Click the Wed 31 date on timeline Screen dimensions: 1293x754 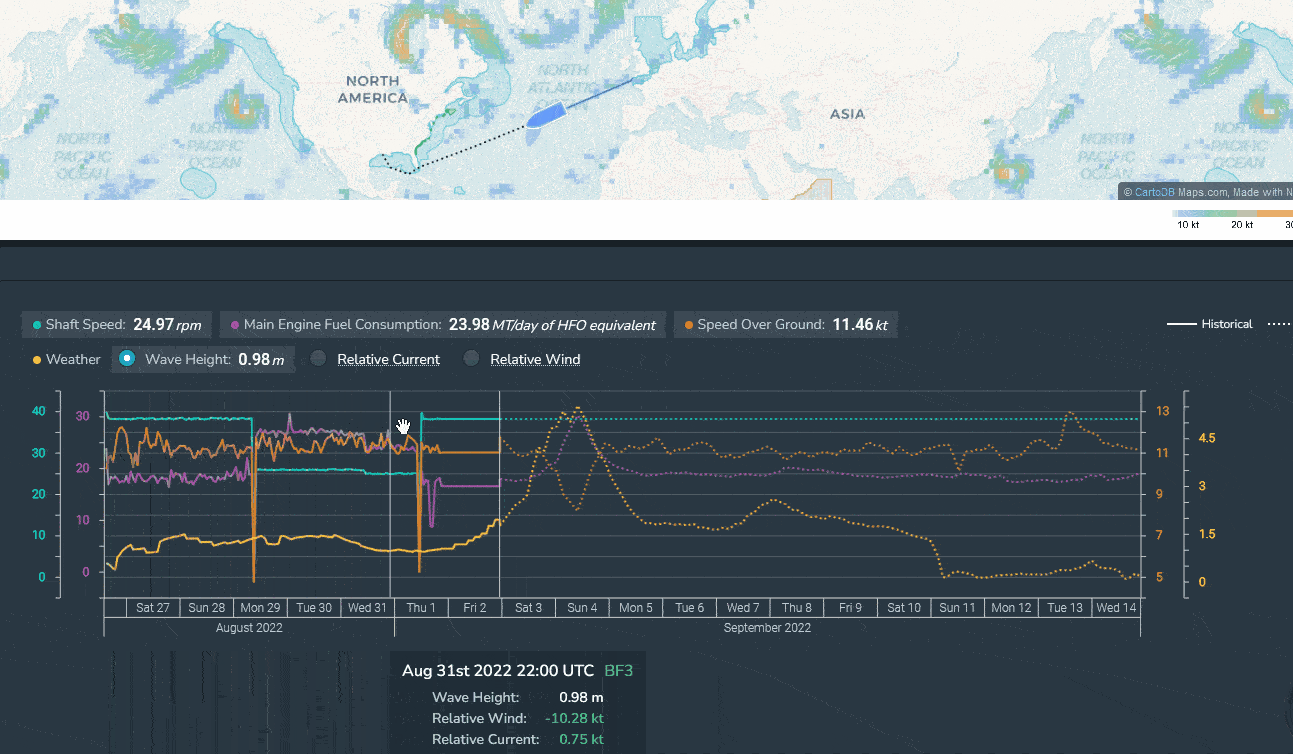point(367,608)
